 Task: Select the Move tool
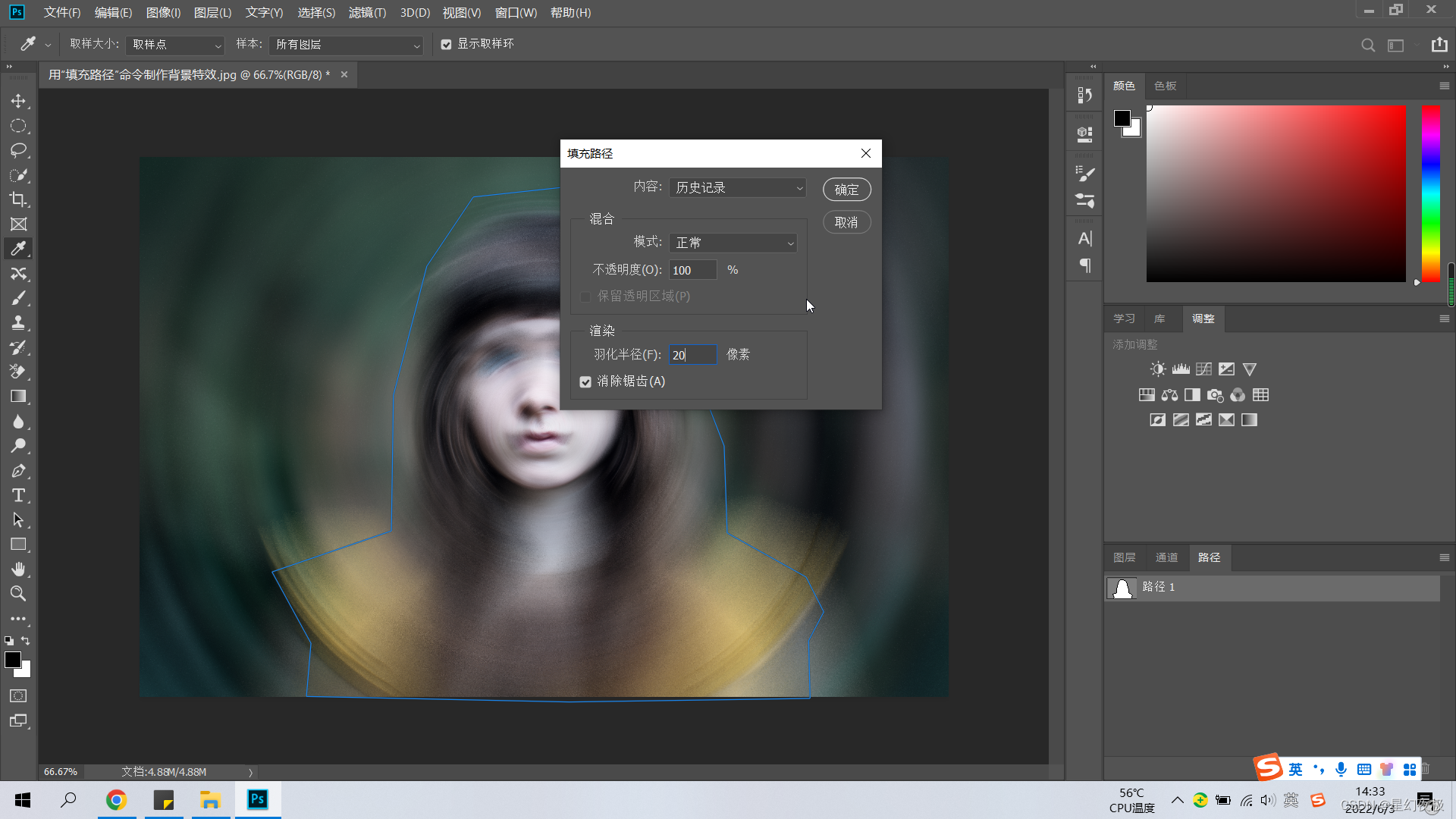click(18, 101)
